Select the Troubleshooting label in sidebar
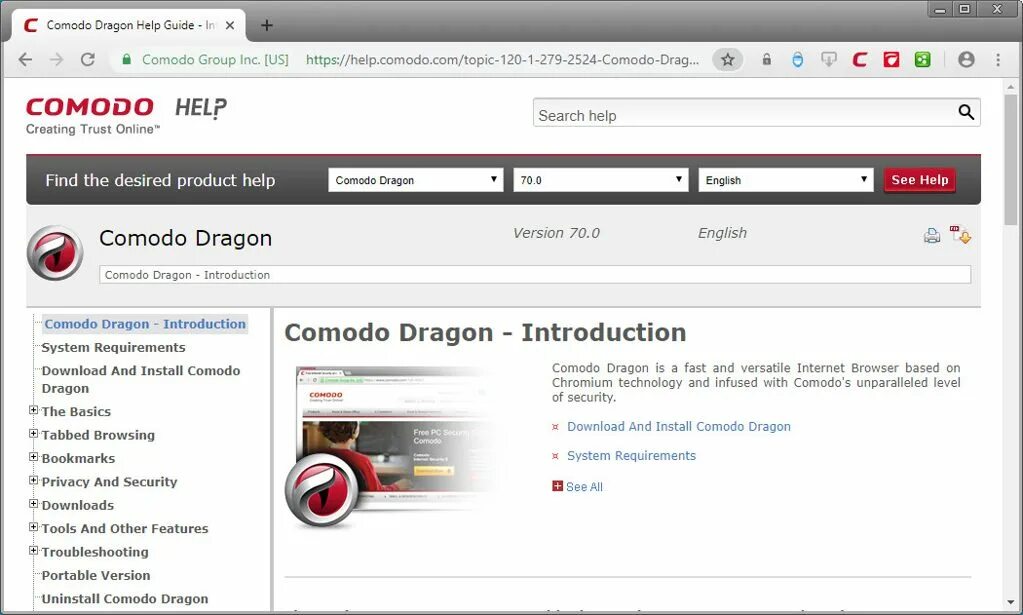Viewport: 1023px width, 615px height. tap(95, 552)
